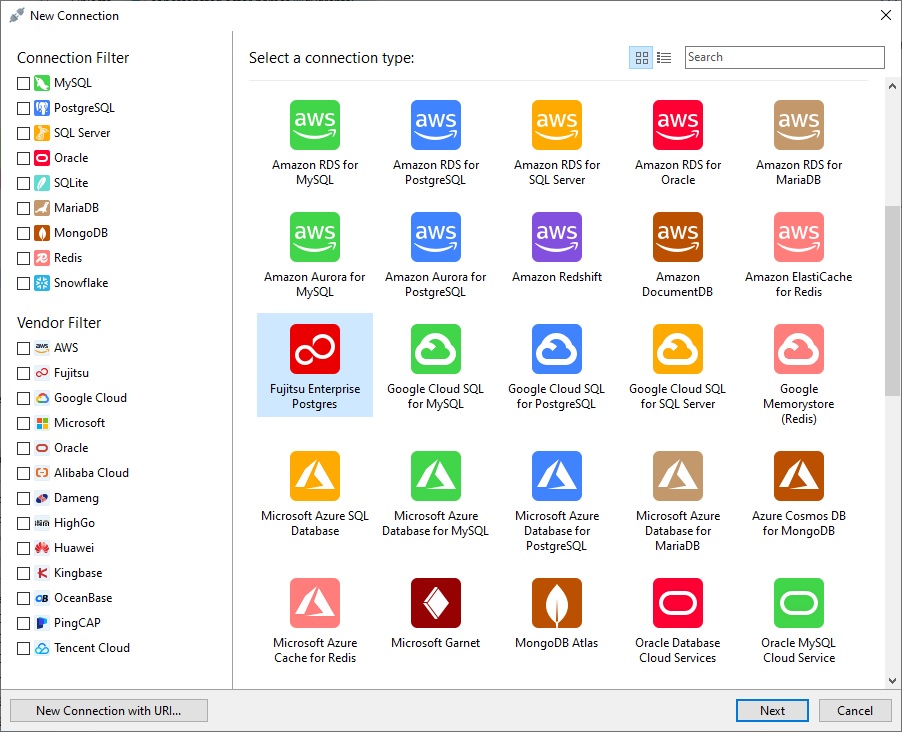Viewport: 902px width, 732px height.
Task: Toggle the HighGo vendor checkbox
Action: [x=24, y=524]
